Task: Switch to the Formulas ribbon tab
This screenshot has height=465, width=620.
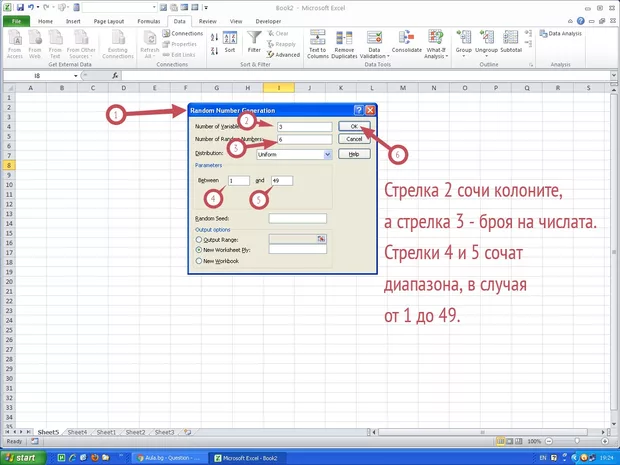Action: pos(148,20)
